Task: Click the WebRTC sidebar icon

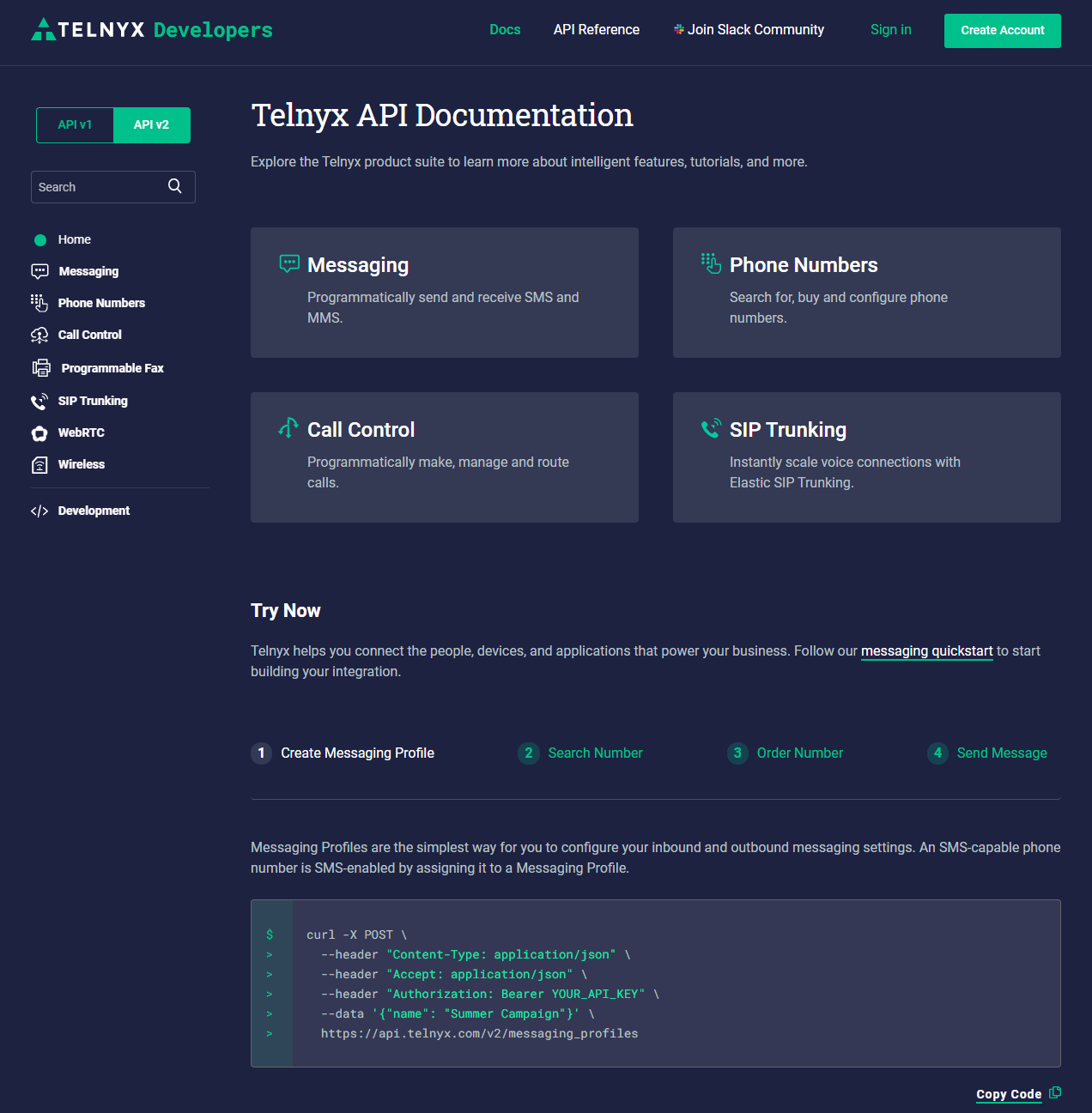Action: coord(39,433)
